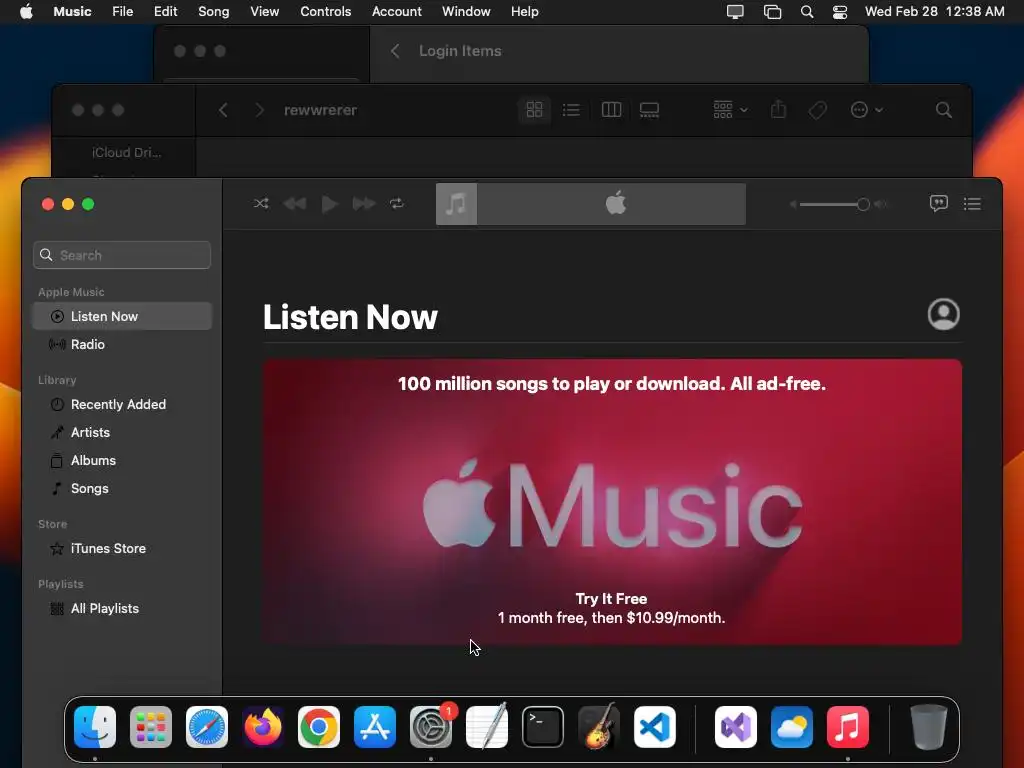The image size is (1024, 768).
Task: Open the Music app menu
Action: click(x=72, y=12)
